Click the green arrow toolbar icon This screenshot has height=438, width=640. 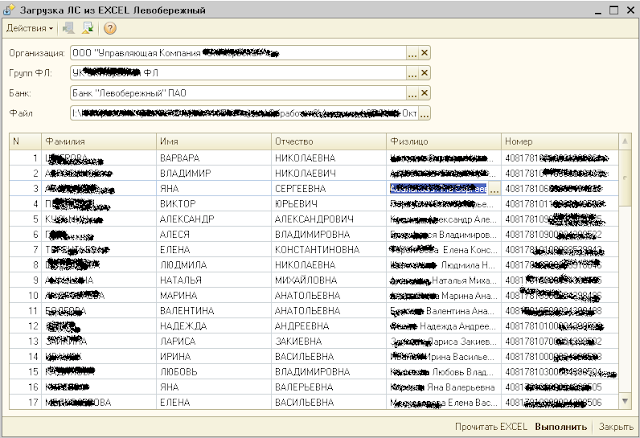[x=88, y=28]
